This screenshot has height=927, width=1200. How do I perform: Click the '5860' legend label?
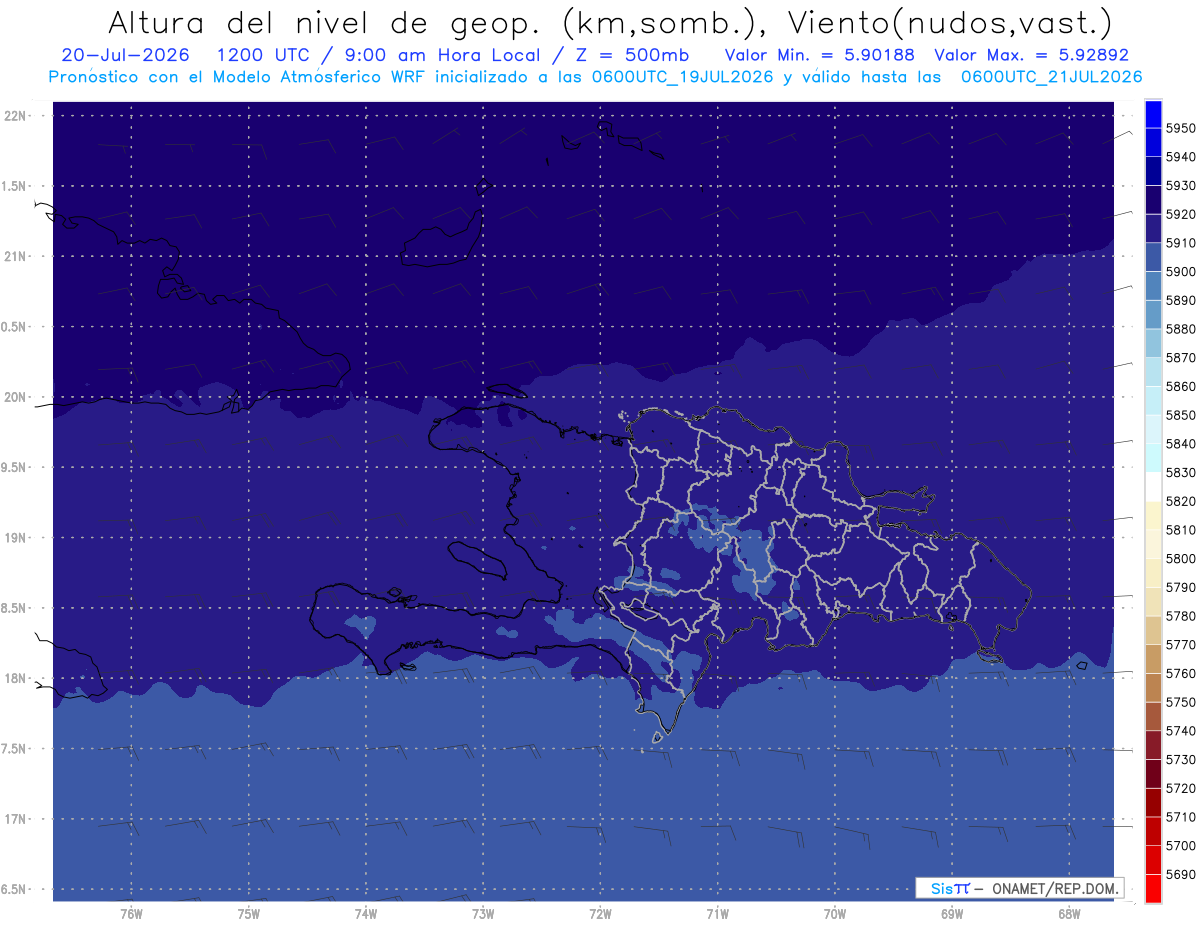point(1180,387)
